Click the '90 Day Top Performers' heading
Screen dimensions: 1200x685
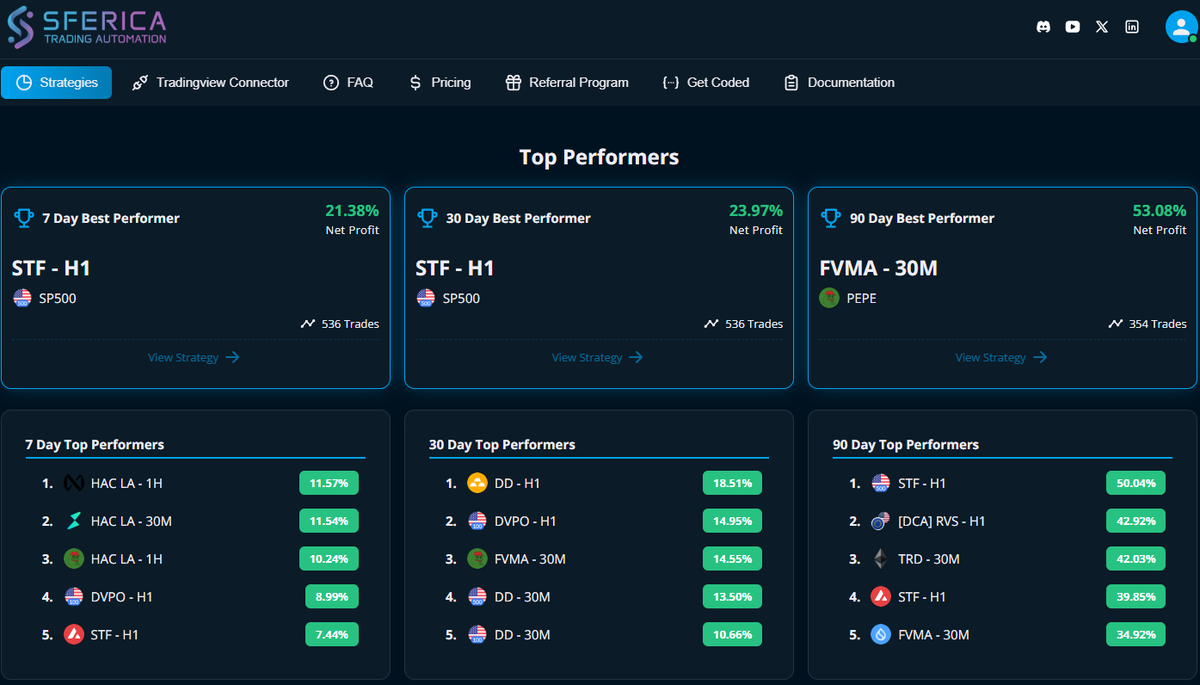[x=906, y=444]
